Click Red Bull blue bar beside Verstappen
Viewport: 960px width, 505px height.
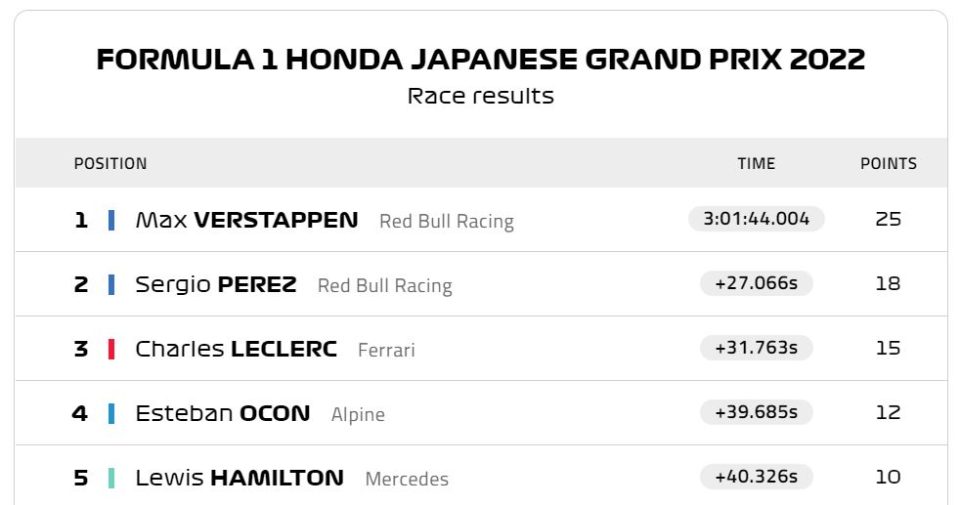pos(111,220)
